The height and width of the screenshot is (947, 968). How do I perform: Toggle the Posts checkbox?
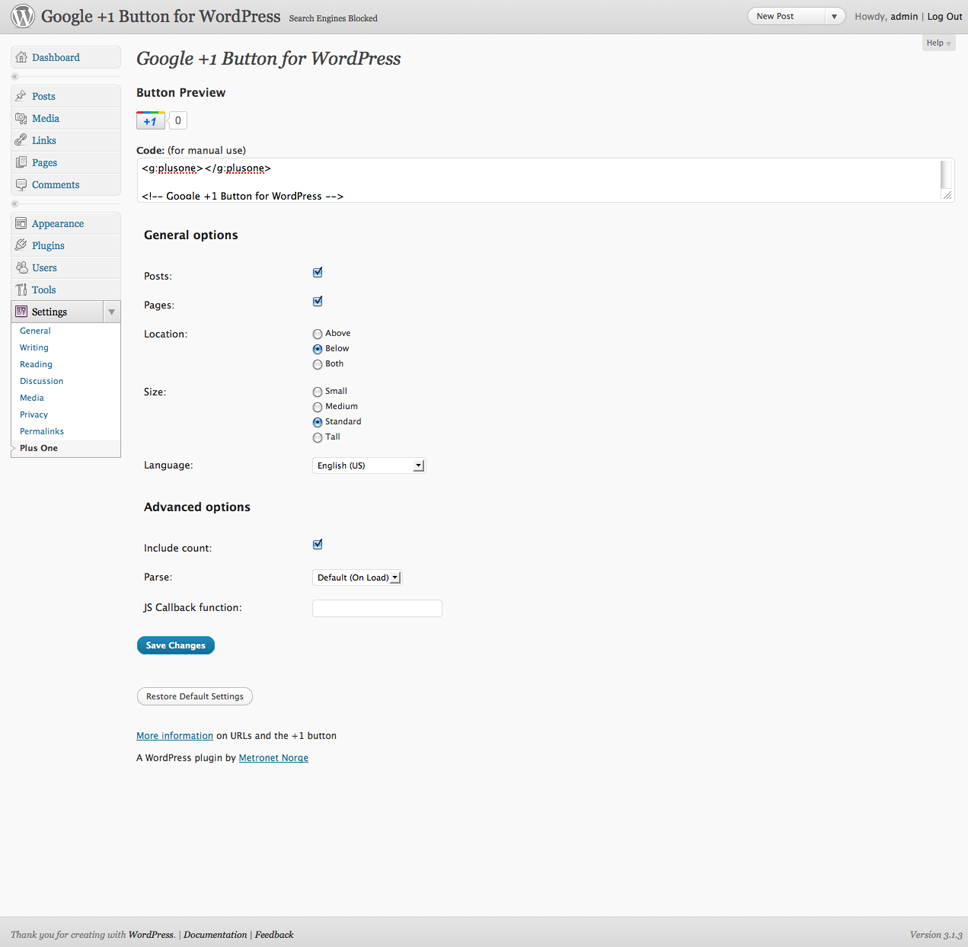pos(317,272)
